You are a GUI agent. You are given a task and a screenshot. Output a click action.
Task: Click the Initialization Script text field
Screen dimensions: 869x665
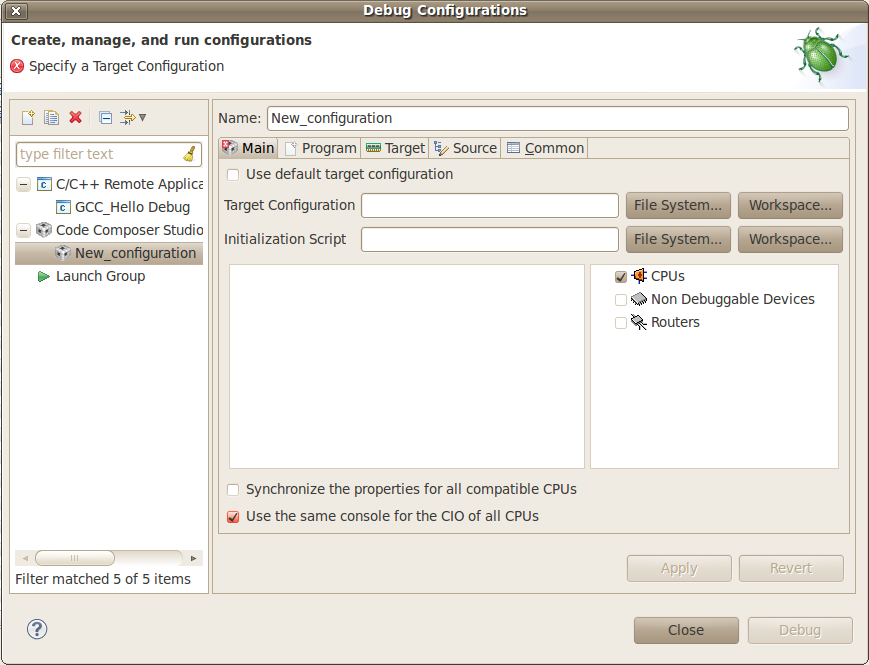point(490,239)
